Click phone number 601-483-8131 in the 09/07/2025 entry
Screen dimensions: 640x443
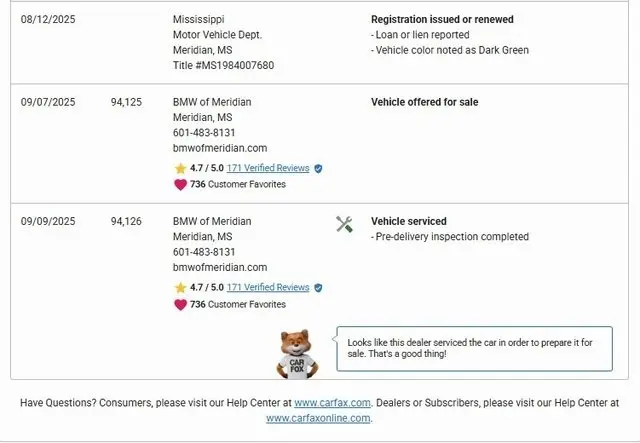pyautogui.click(x=204, y=132)
